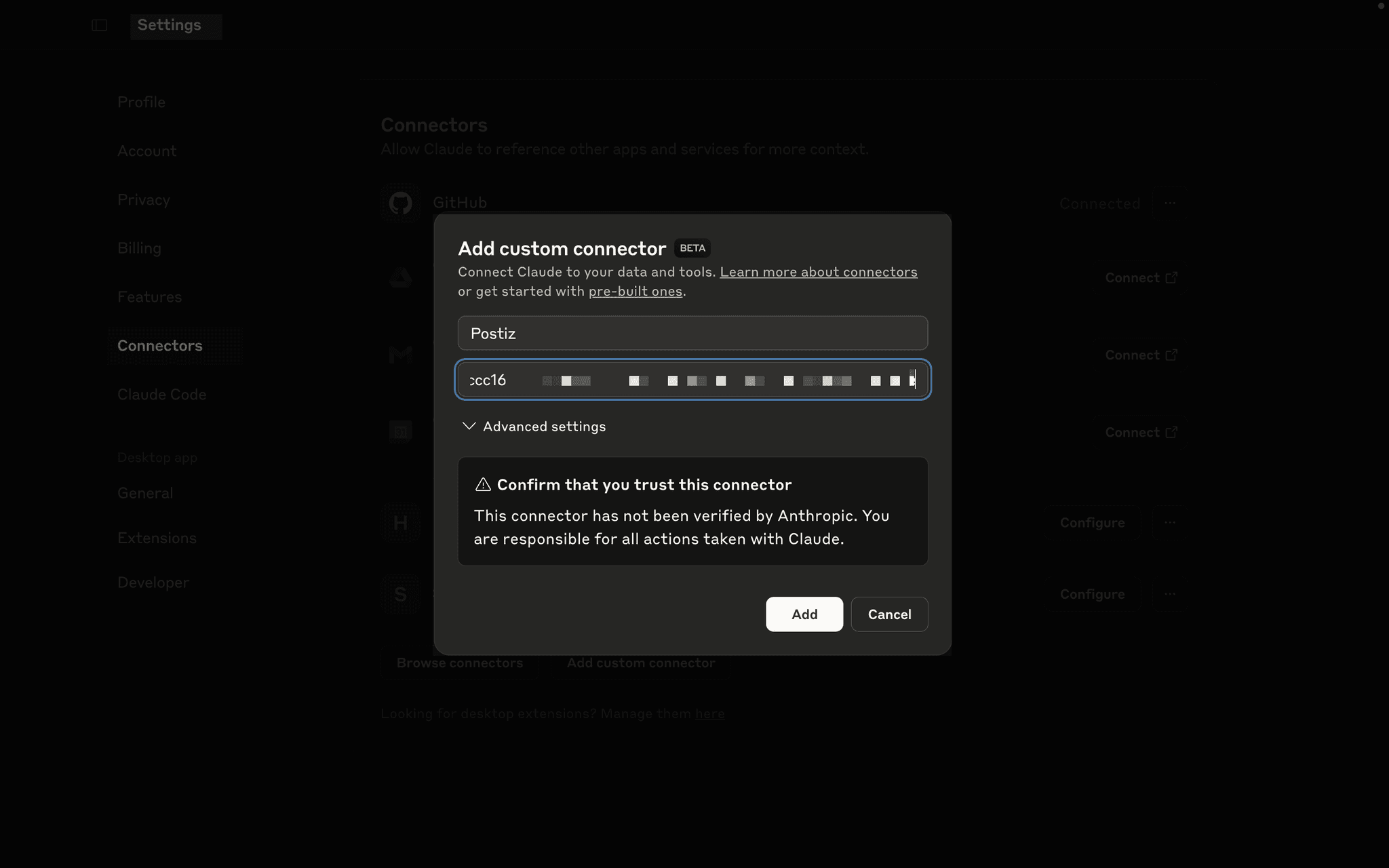1389x868 pixels.
Task: Go to Extensions settings
Action: click(x=157, y=538)
